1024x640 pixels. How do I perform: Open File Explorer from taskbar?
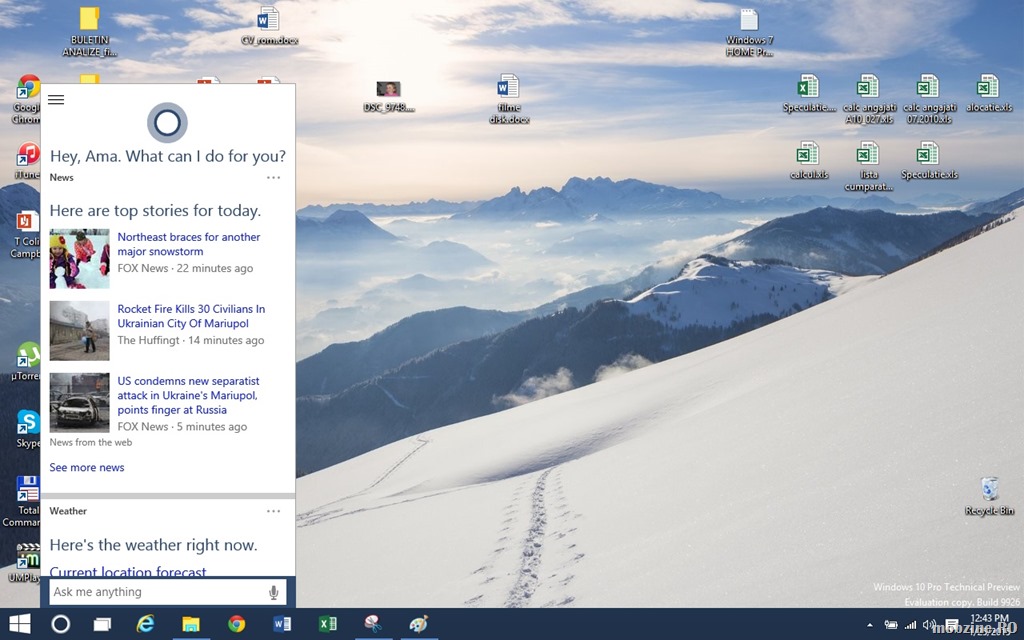(x=191, y=624)
